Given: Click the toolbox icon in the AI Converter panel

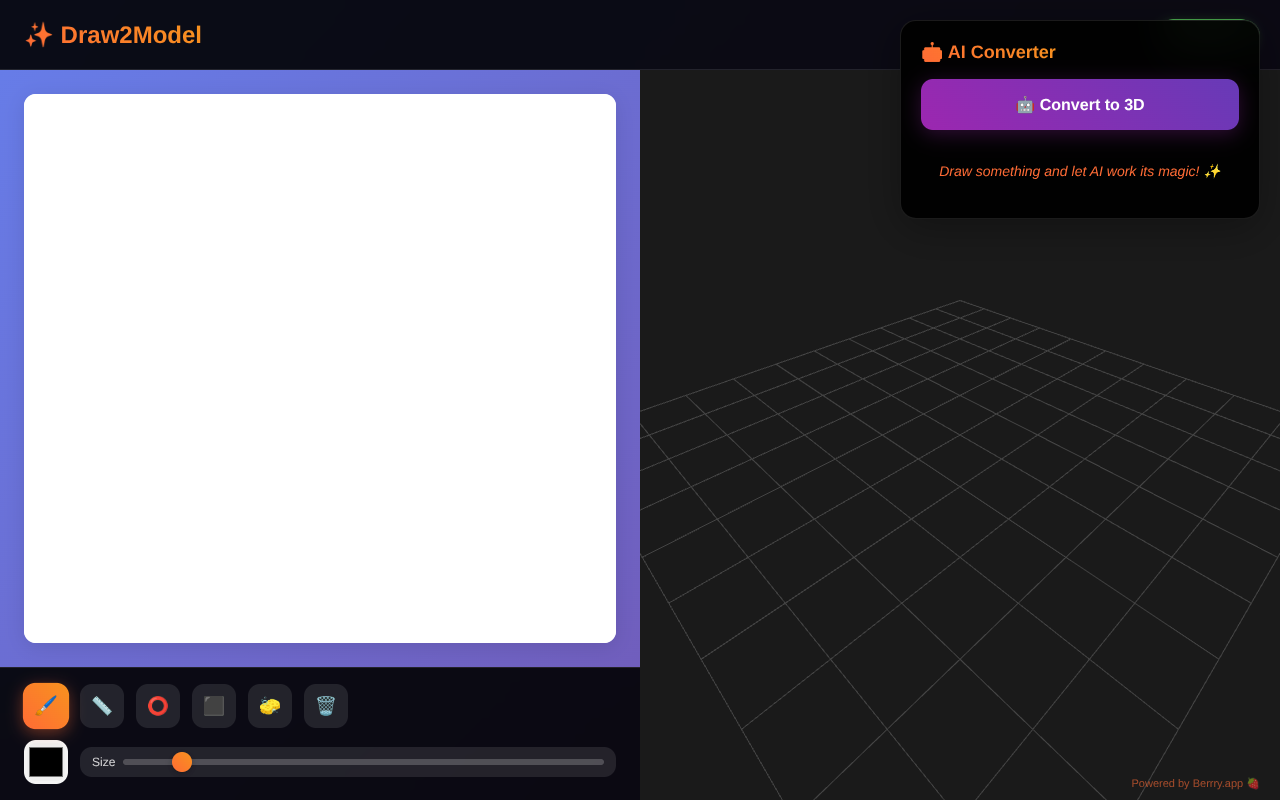Looking at the screenshot, I should coord(931,52).
